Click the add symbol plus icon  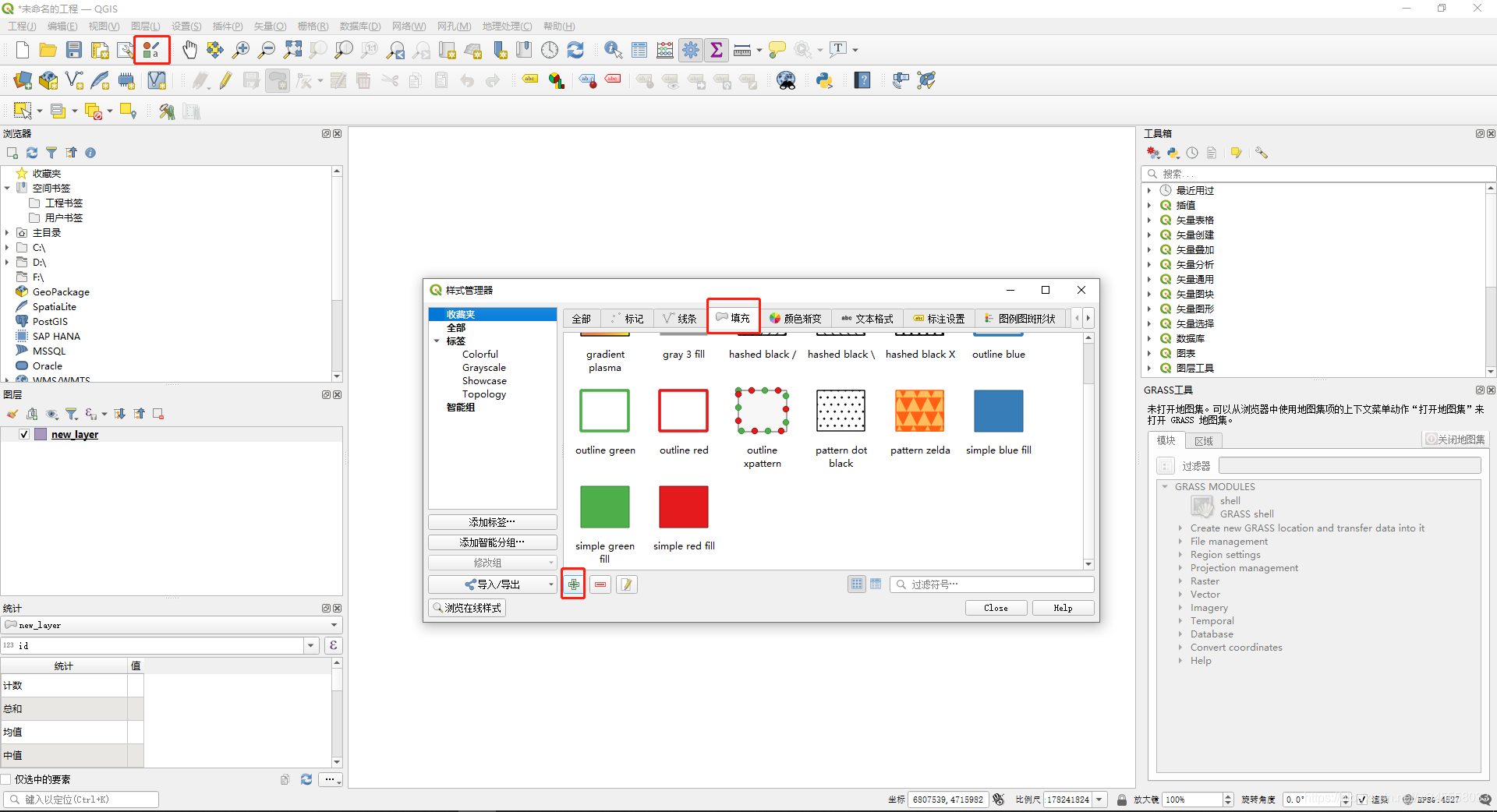(573, 584)
